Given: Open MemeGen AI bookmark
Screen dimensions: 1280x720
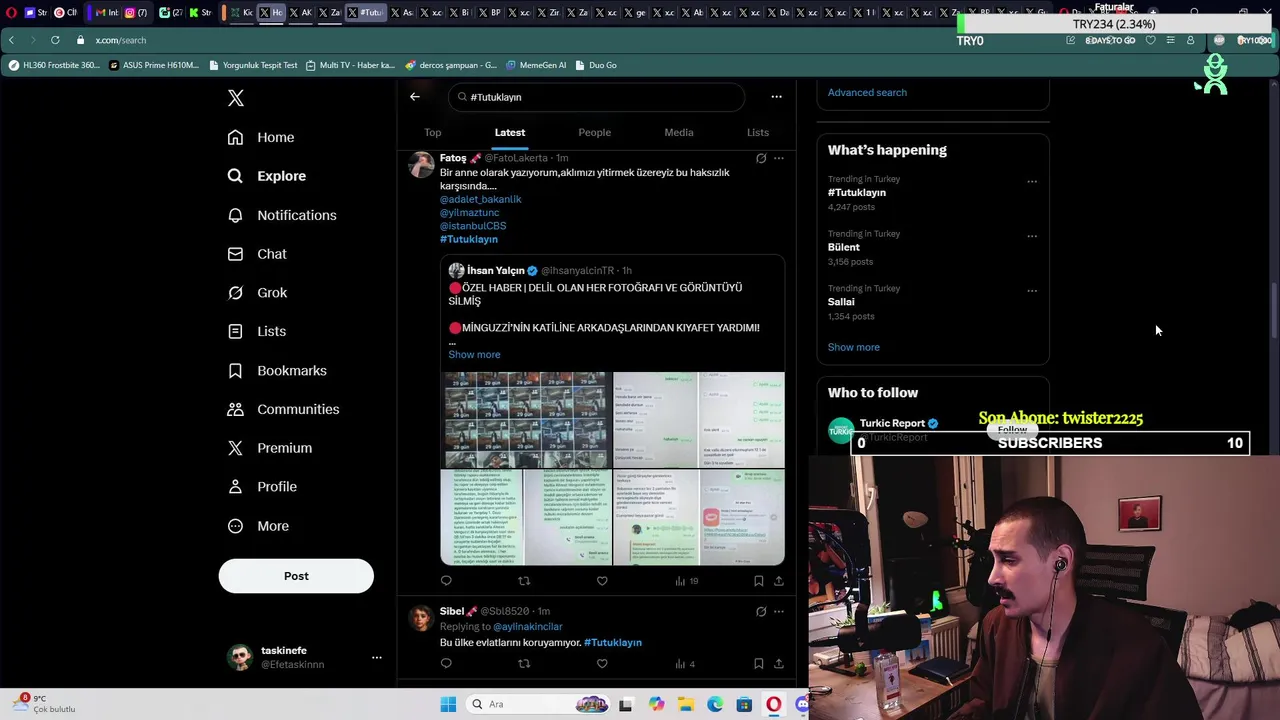Looking at the screenshot, I should (536, 65).
